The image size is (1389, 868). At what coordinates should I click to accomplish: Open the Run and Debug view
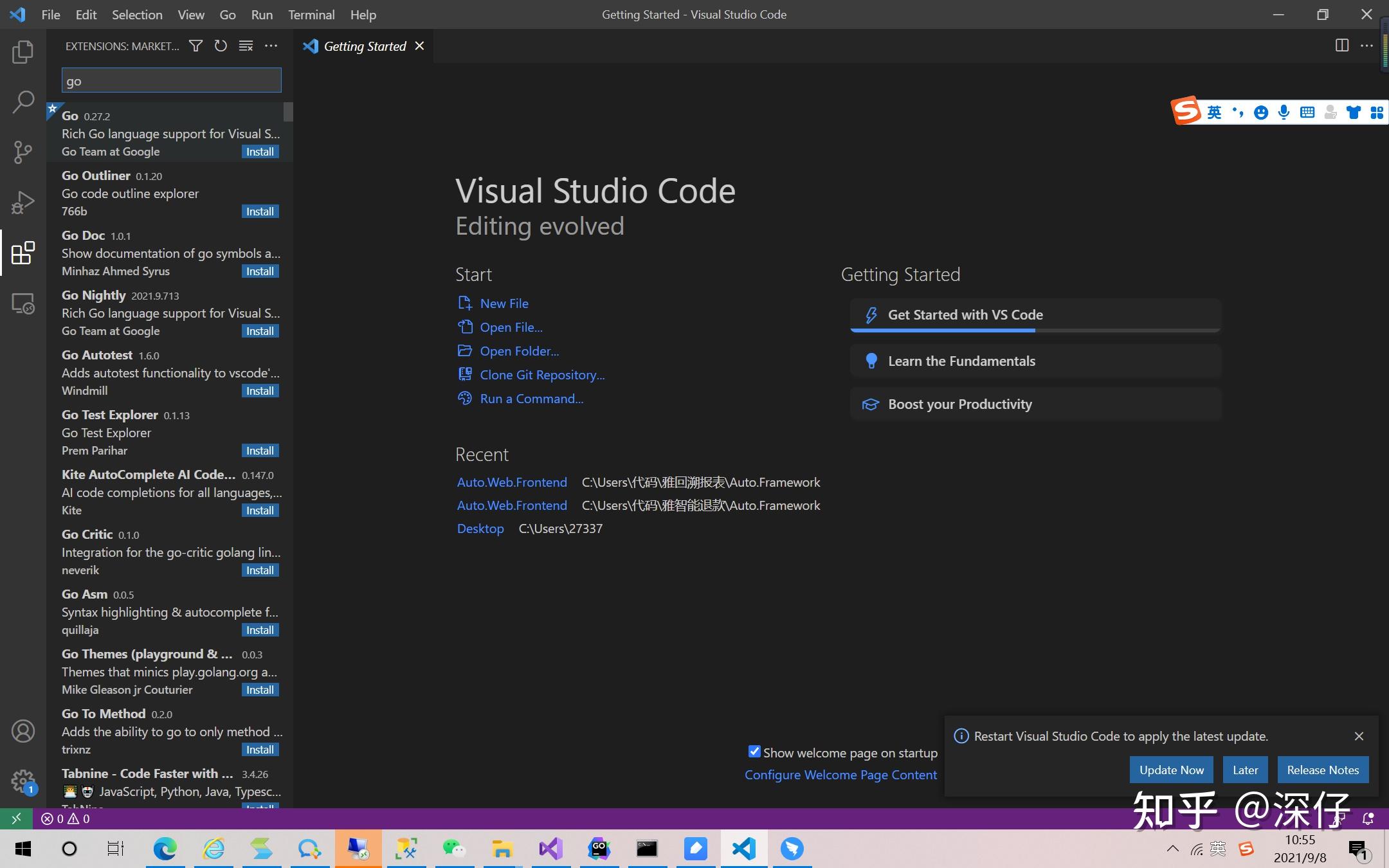(23, 201)
